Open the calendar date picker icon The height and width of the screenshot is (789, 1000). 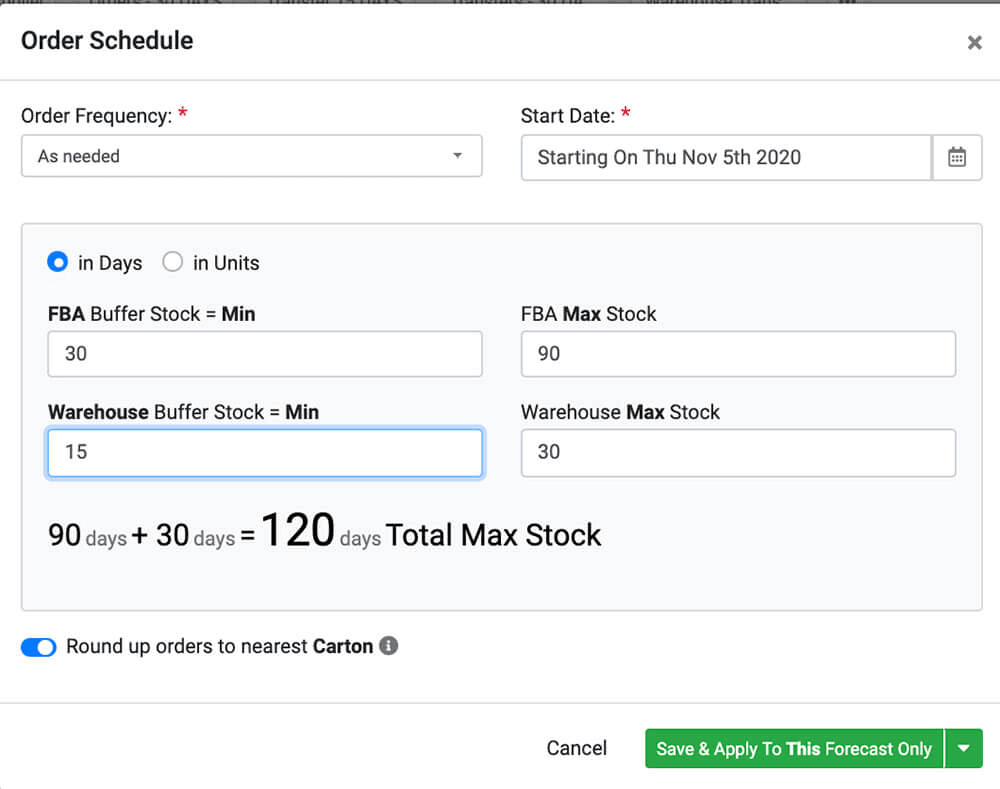pyautogui.click(x=957, y=156)
